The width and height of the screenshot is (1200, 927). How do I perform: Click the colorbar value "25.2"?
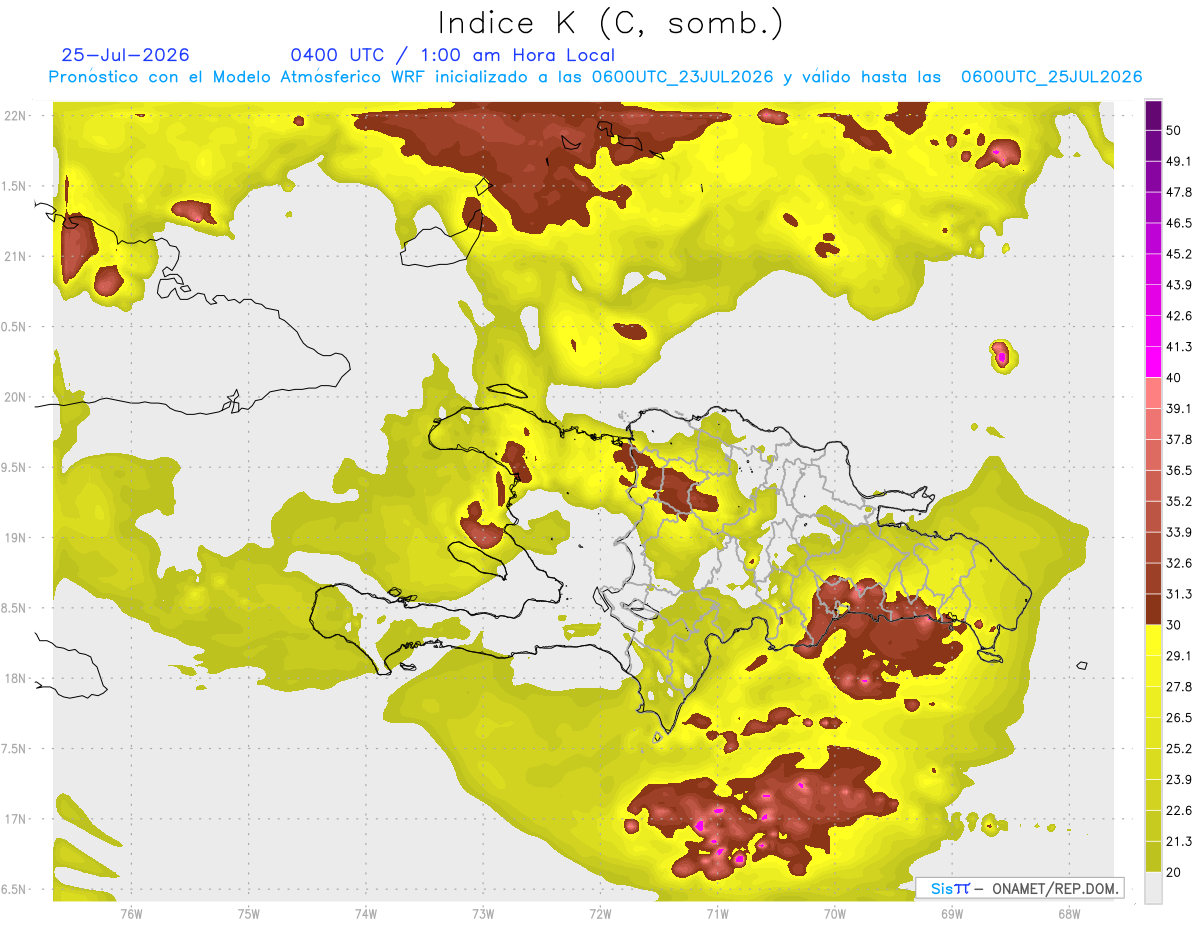(x=1179, y=748)
